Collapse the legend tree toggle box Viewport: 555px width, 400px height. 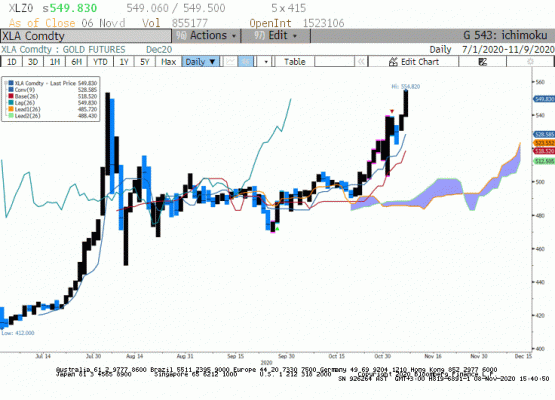(6, 83)
